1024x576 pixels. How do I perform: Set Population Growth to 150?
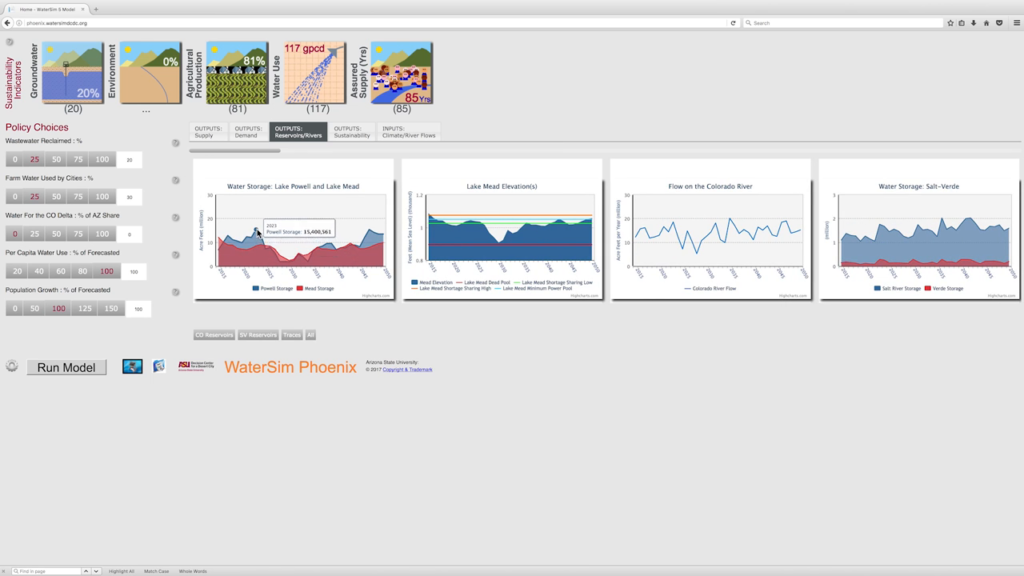[x=111, y=308]
